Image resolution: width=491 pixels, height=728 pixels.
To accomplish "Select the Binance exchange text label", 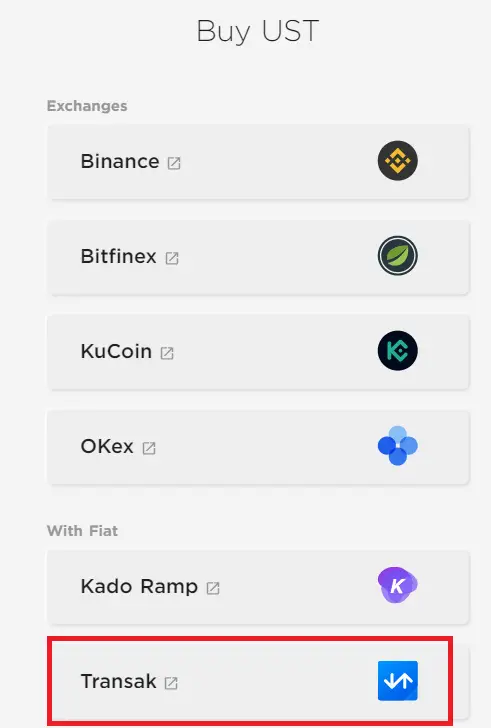I will tap(120, 162).
